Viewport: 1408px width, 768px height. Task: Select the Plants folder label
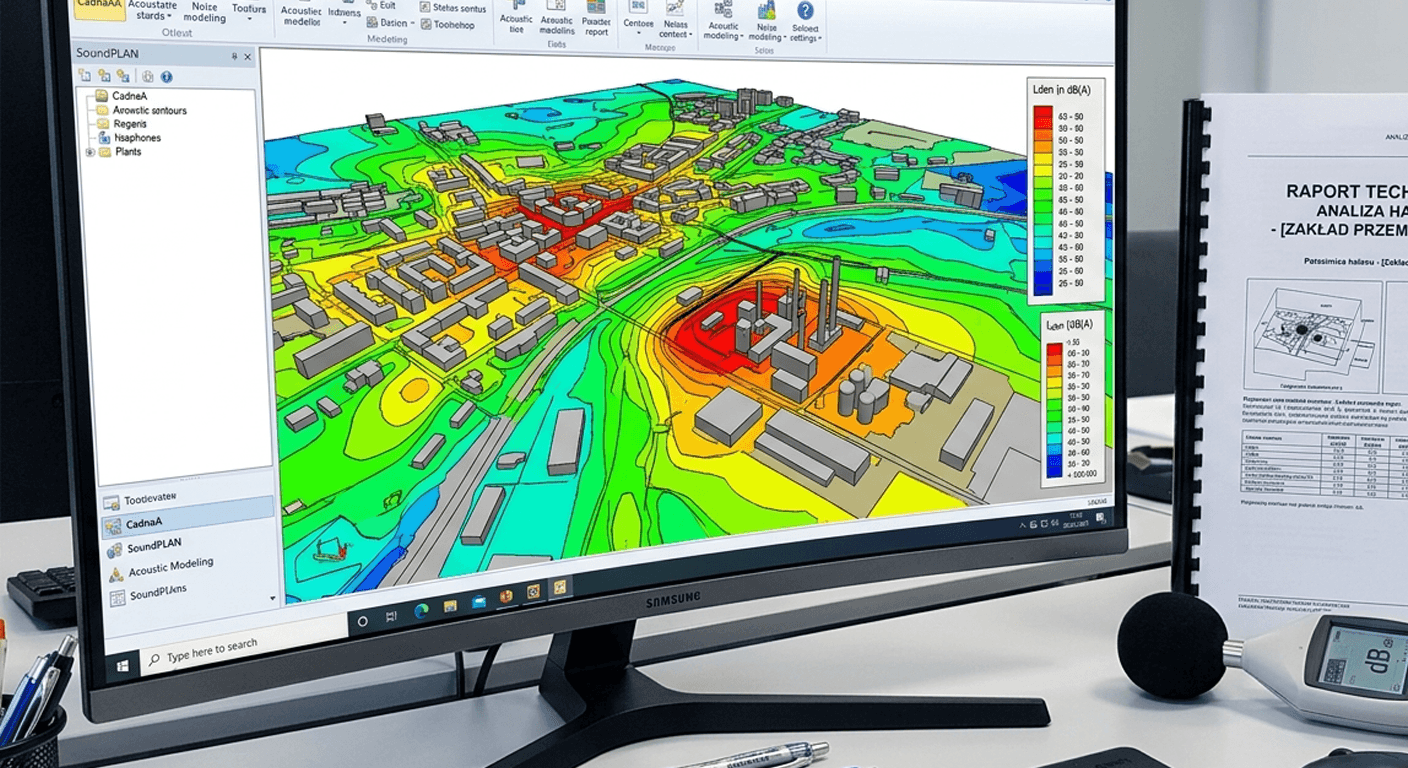point(128,152)
